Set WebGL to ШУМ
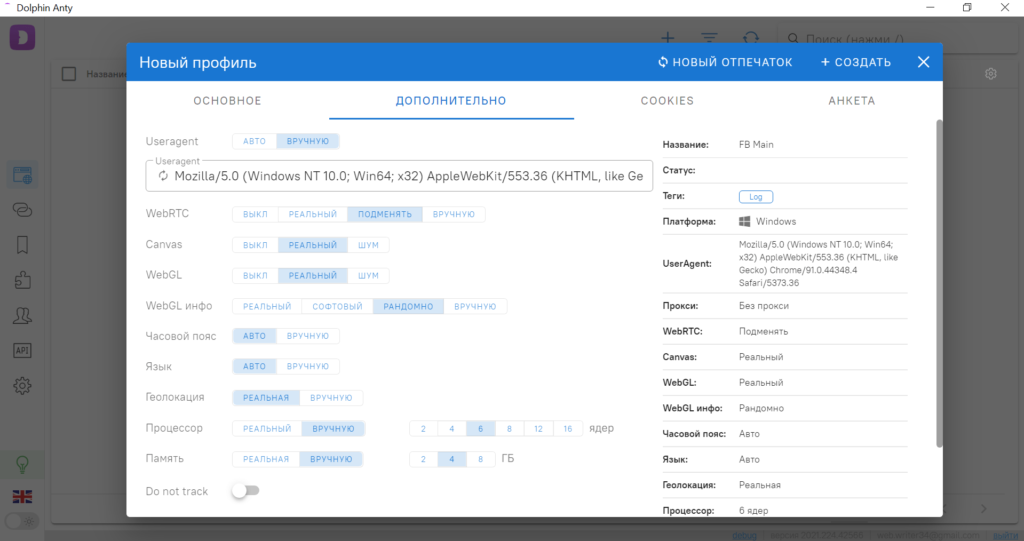Screen dimensions: 1024x541 pyautogui.click(x=368, y=276)
